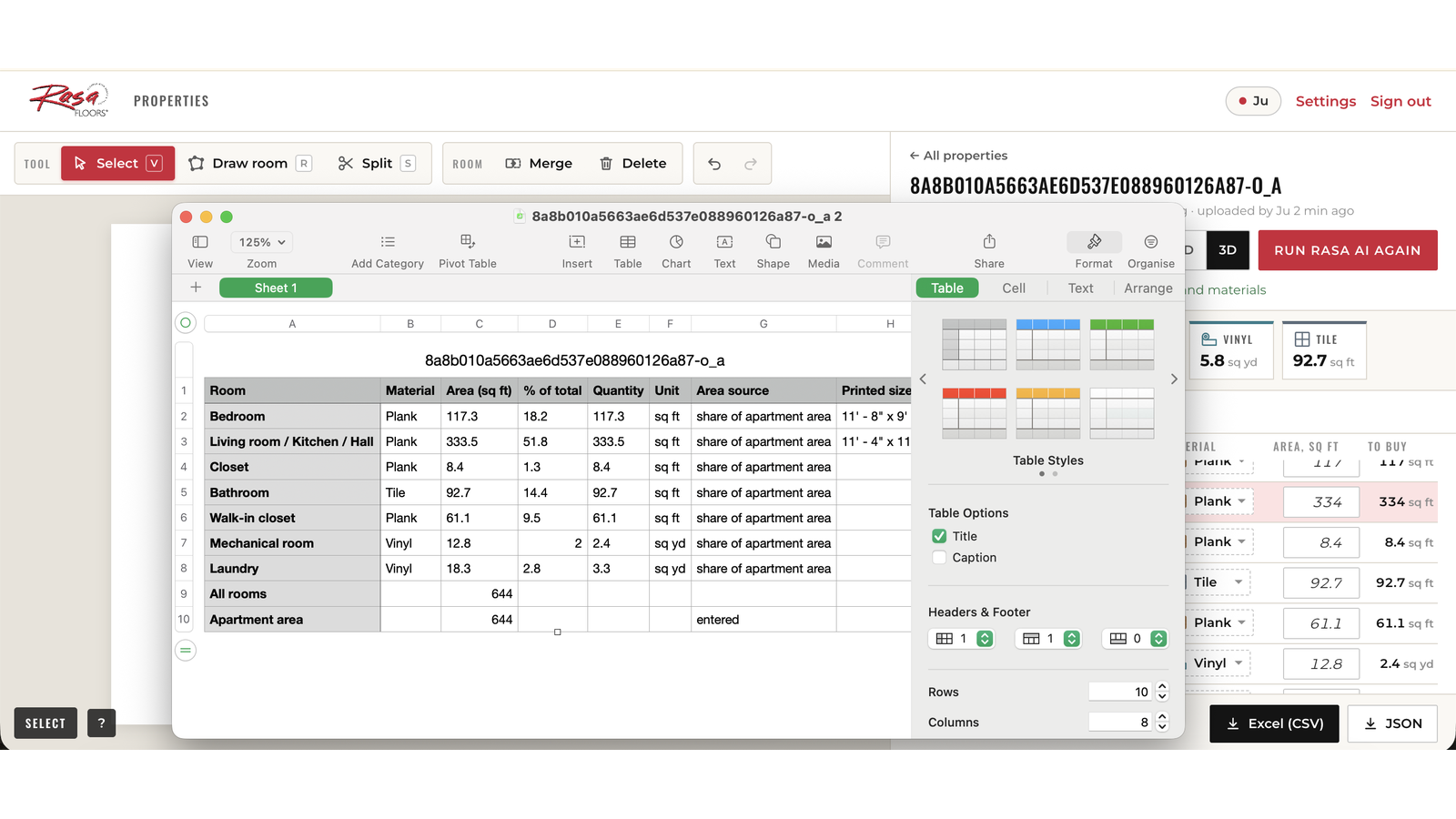Screen dimensions: 1456x819
Task: Pick the blue table style
Action: click(1048, 344)
